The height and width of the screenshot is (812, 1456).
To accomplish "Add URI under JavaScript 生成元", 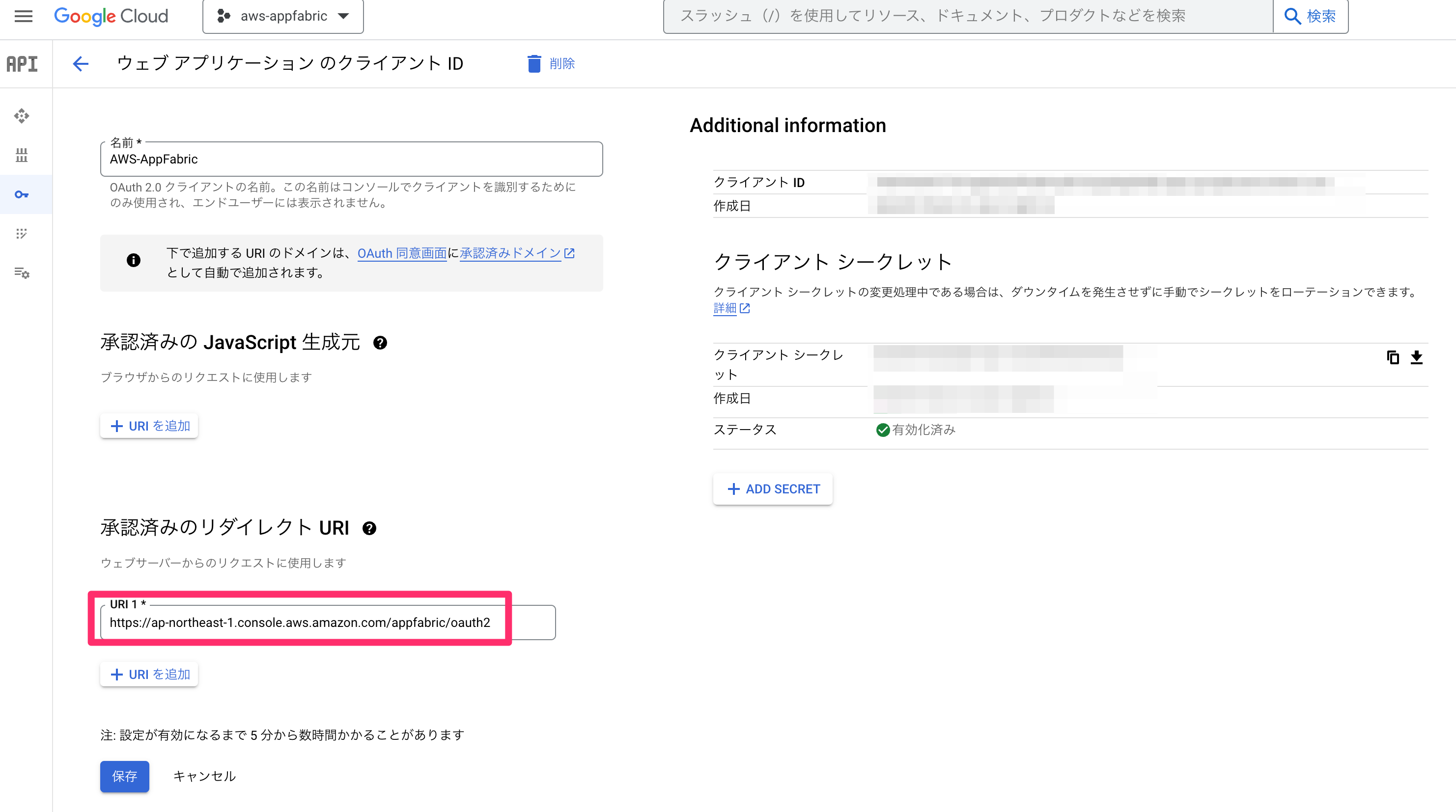I will (x=149, y=426).
